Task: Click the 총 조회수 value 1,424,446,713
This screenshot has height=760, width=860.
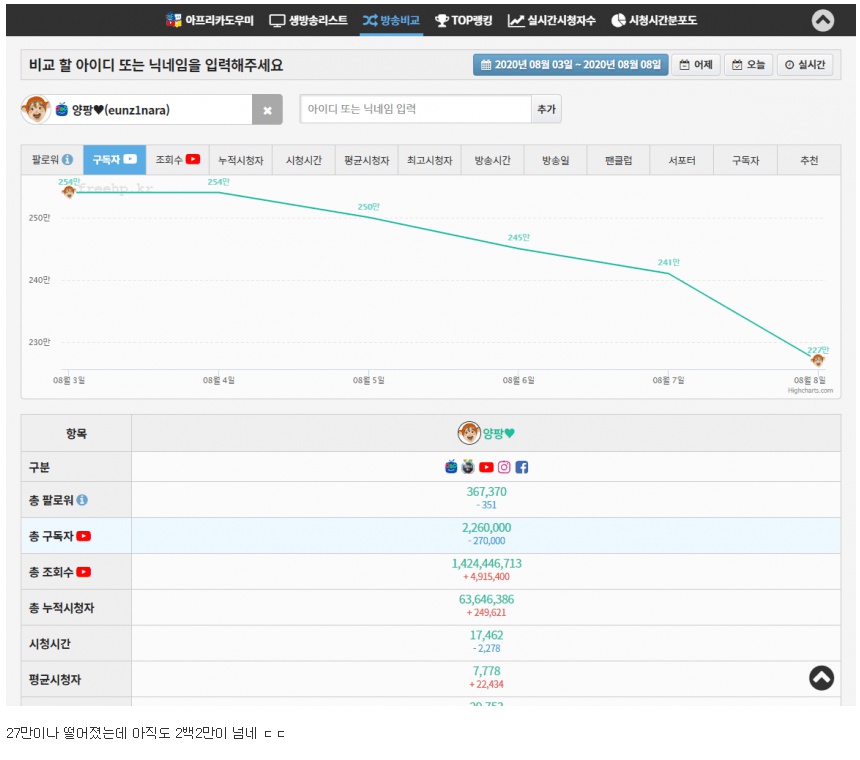Action: (x=486, y=564)
